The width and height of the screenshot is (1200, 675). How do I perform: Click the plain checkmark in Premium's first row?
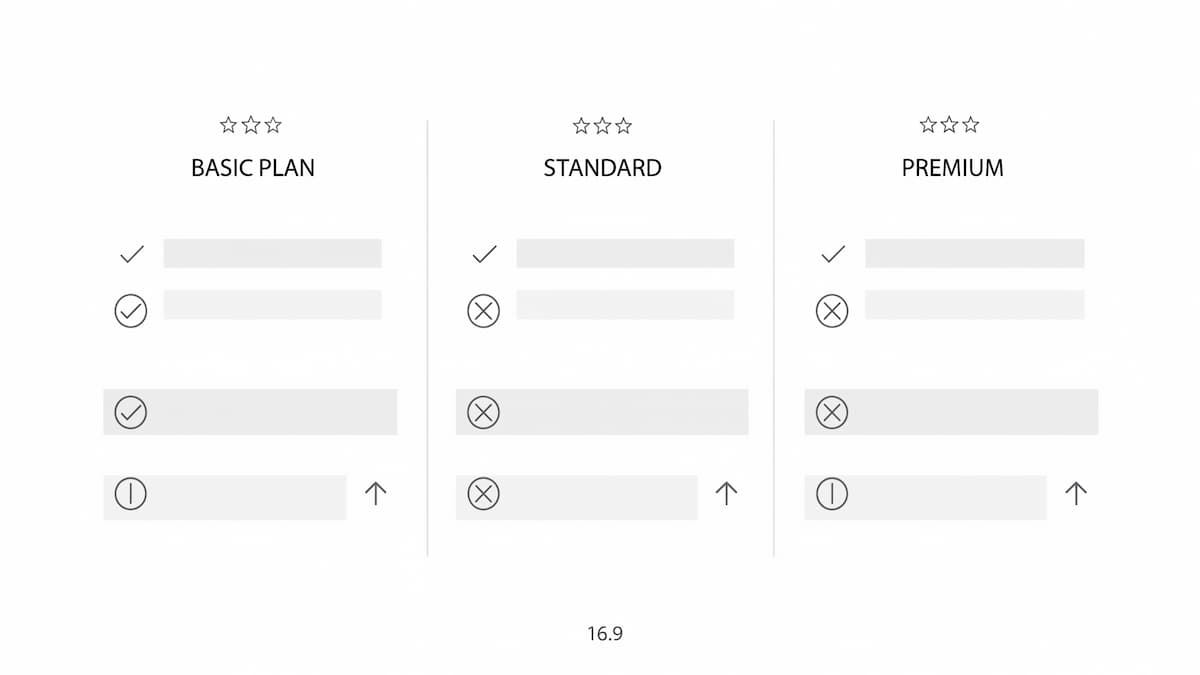(x=833, y=254)
